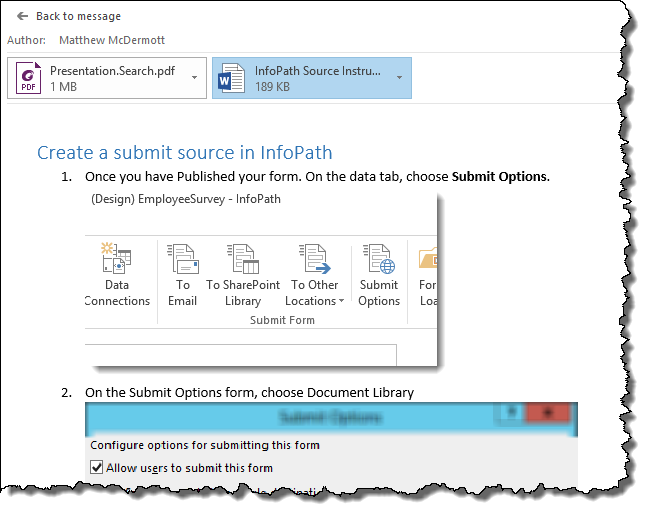
Task: Click the To Email icon in preview
Action: click(183, 259)
